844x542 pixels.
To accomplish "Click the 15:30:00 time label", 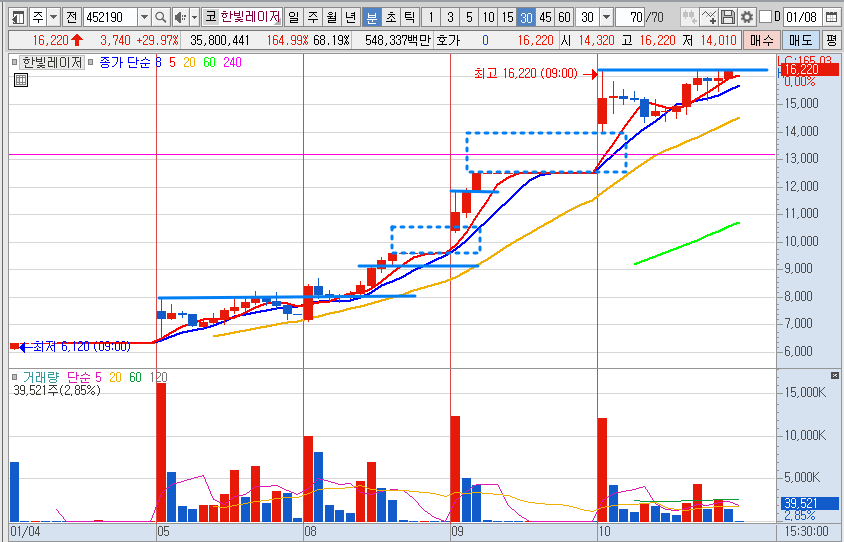I will coord(806,532).
